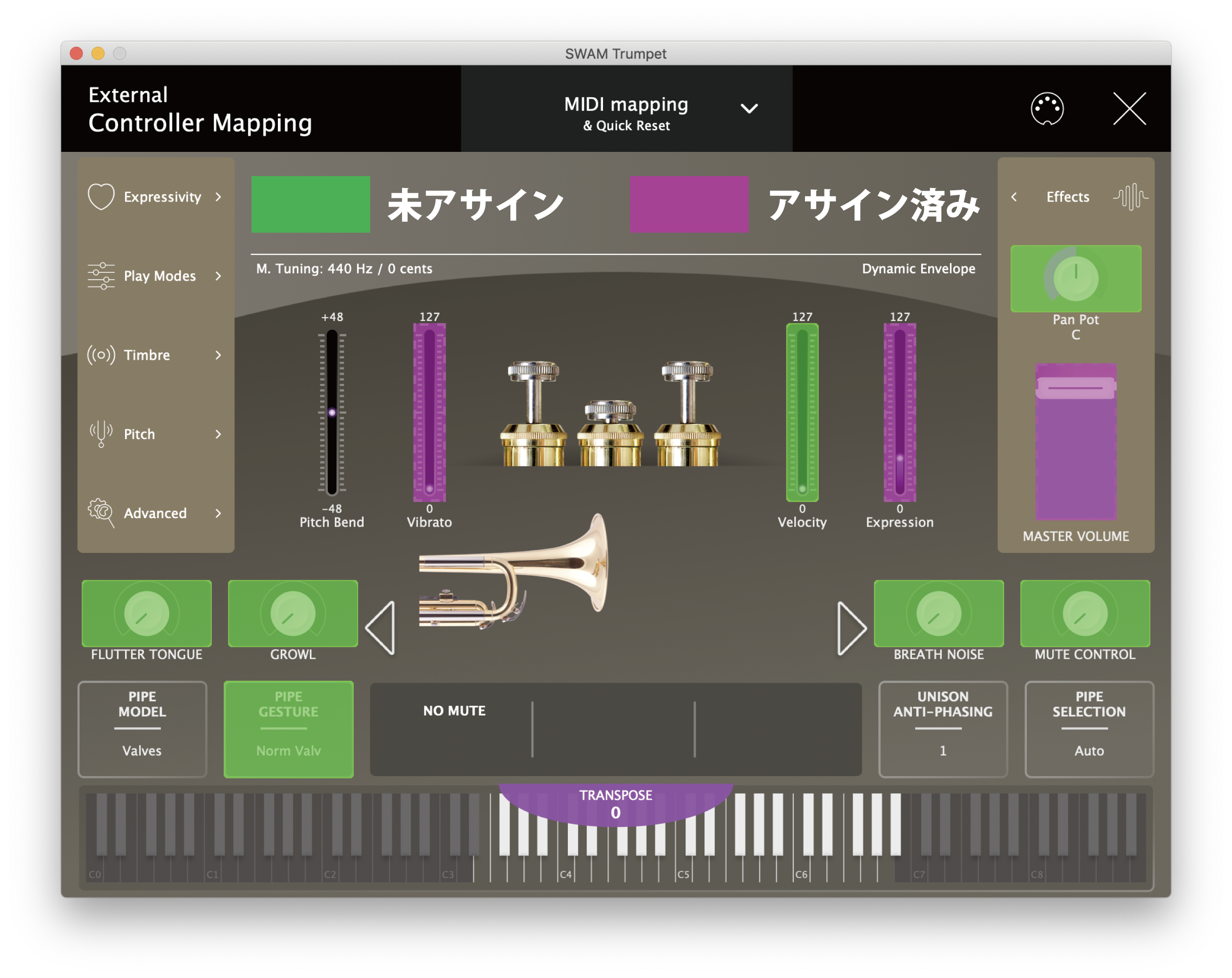Expand the Play Modes section chevron
This screenshot has width=1232, height=978.
click(x=218, y=276)
